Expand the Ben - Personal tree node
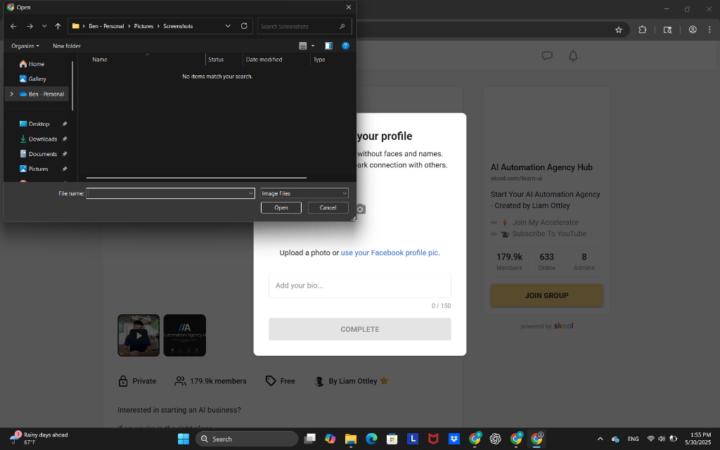This screenshot has height=450, width=720. [11, 94]
